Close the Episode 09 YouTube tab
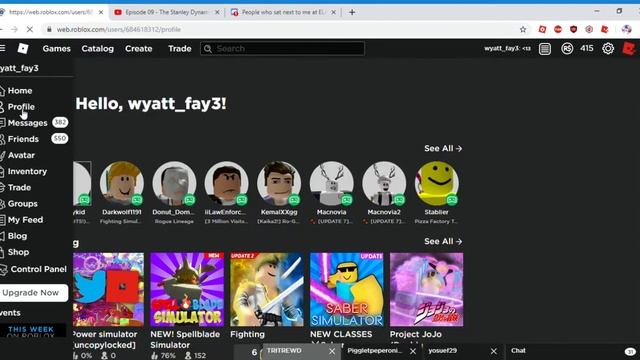This screenshot has width=640, height=360. pyautogui.click(x=218, y=12)
